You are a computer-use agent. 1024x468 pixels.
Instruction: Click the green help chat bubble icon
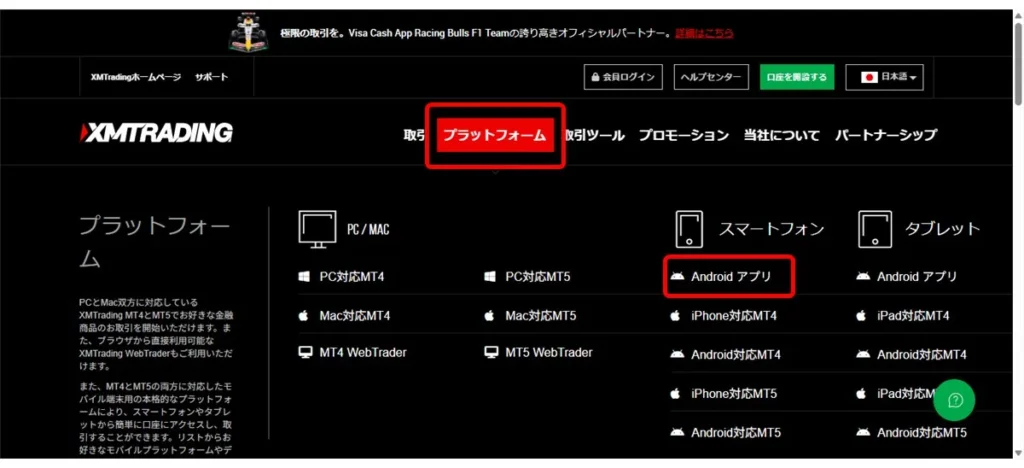[953, 399]
